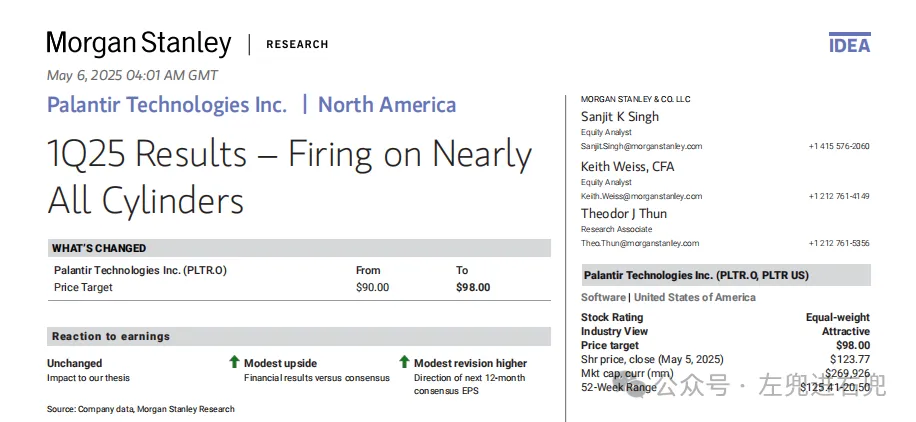Click the Equal-weight stock rating value
Image resolution: width=916 pixels, height=422 pixels.
[x=837, y=317]
